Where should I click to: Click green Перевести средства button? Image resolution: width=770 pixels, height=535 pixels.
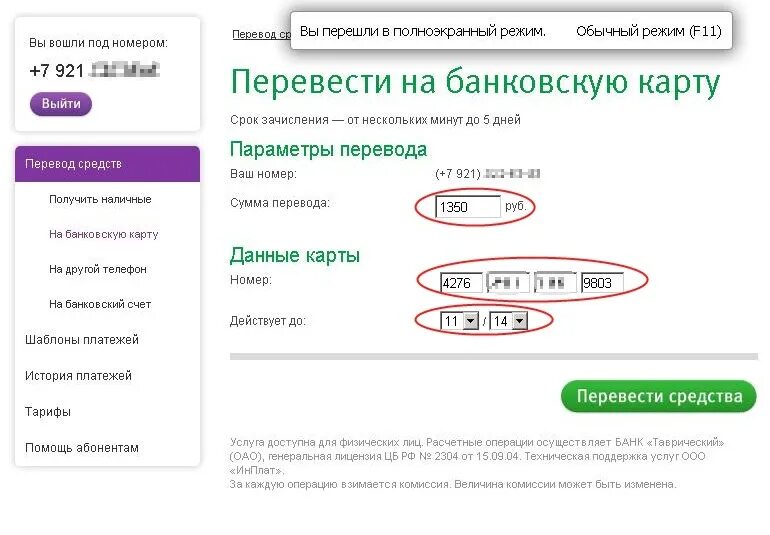pyautogui.click(x=659, y=396)
